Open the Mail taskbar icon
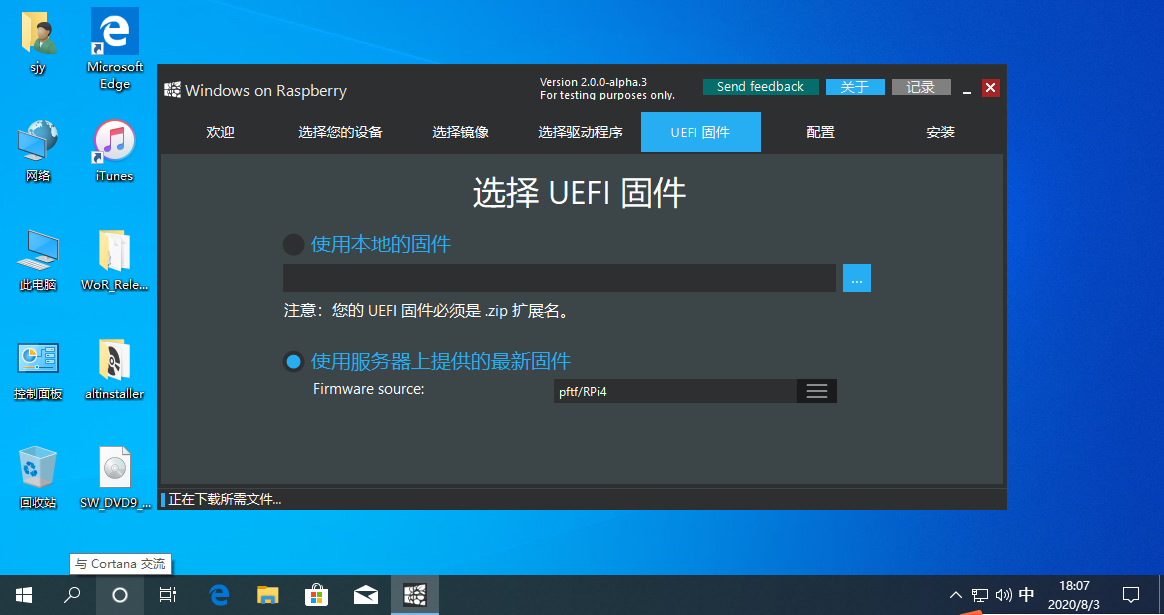This screenshot has height=615, width=1164. [x=365, y=595]
